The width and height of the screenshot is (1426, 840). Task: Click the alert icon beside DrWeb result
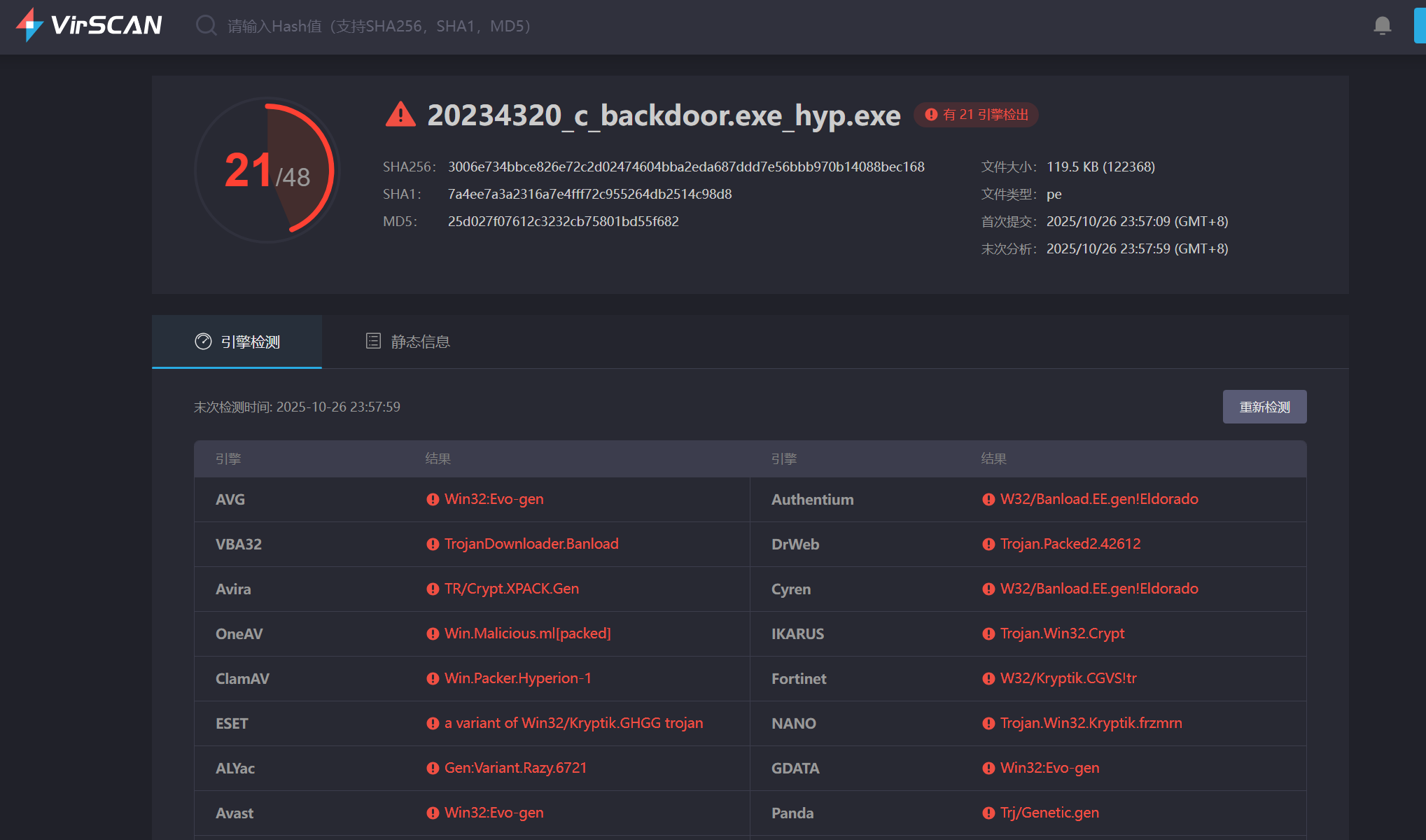988,545
